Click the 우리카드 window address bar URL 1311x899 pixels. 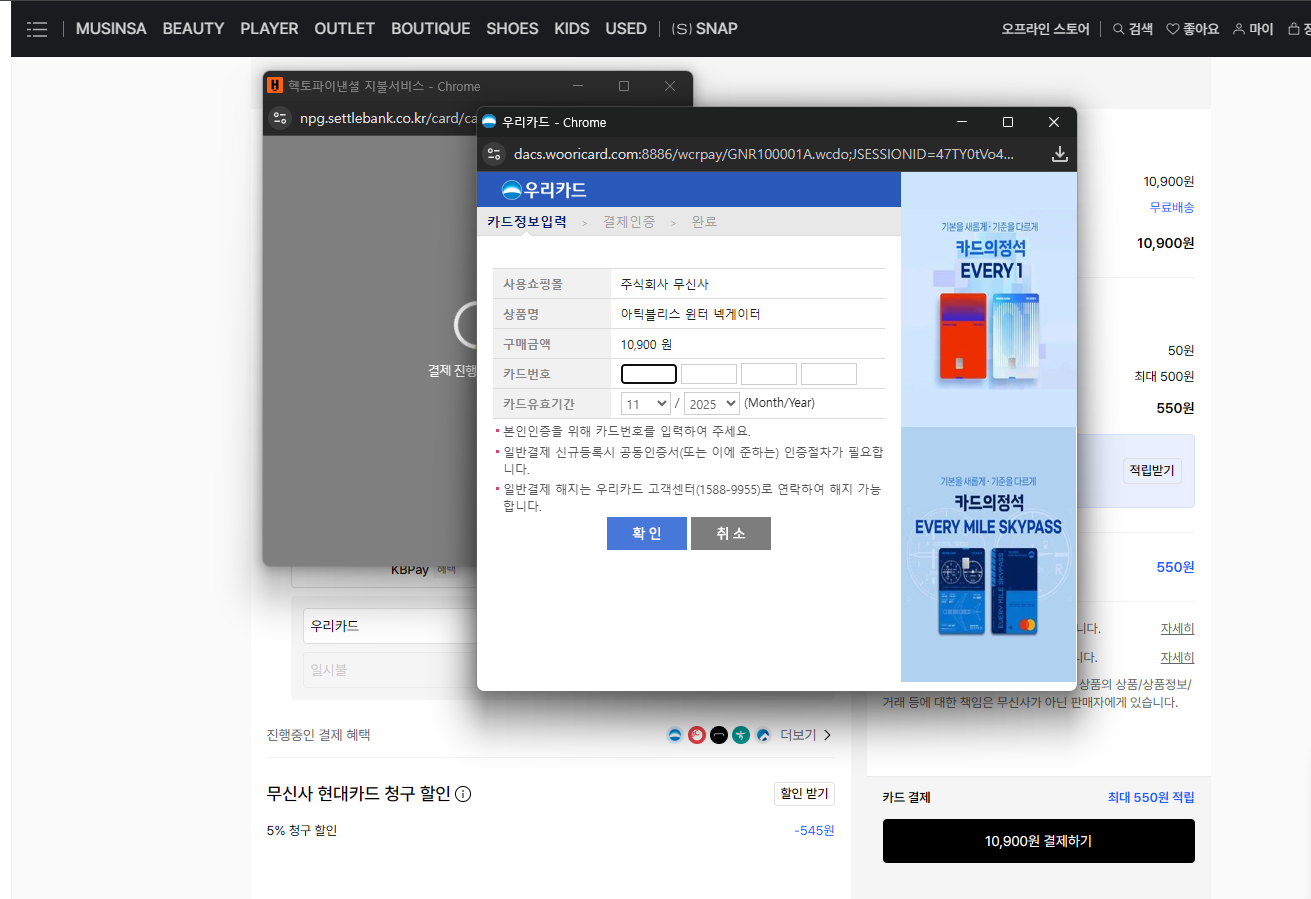(764, 154)
